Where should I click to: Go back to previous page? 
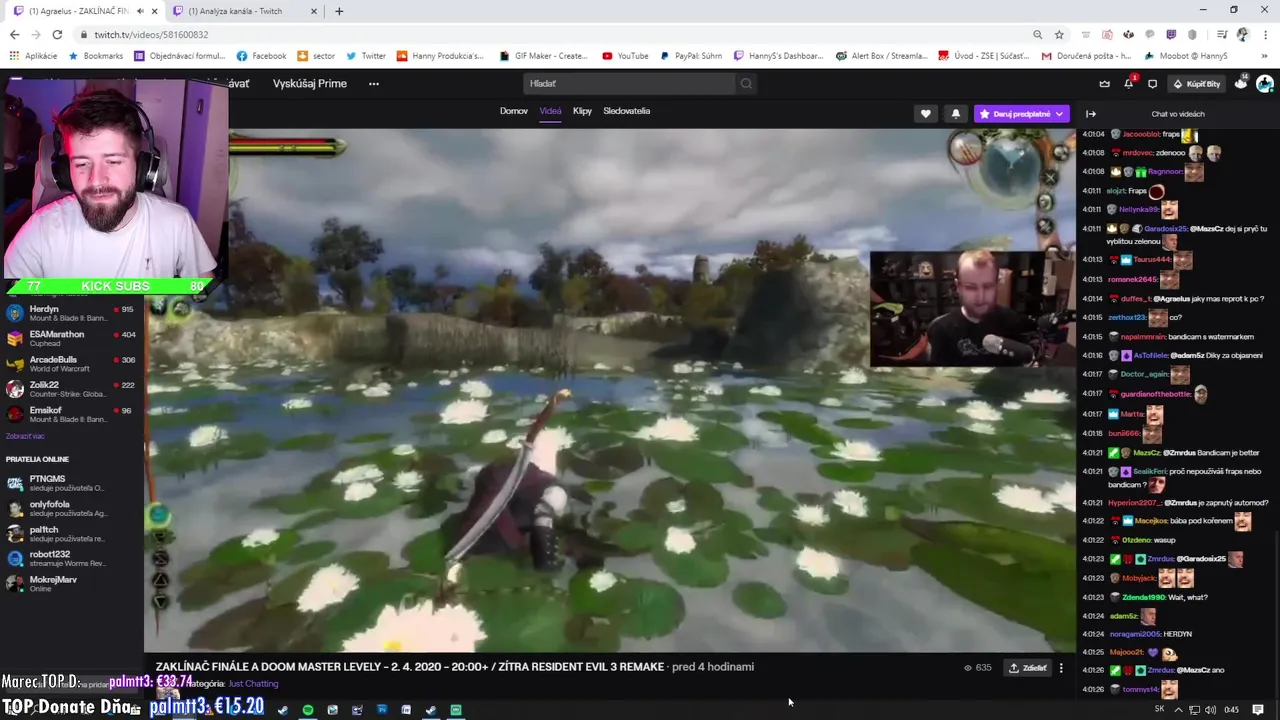(14, 34)
